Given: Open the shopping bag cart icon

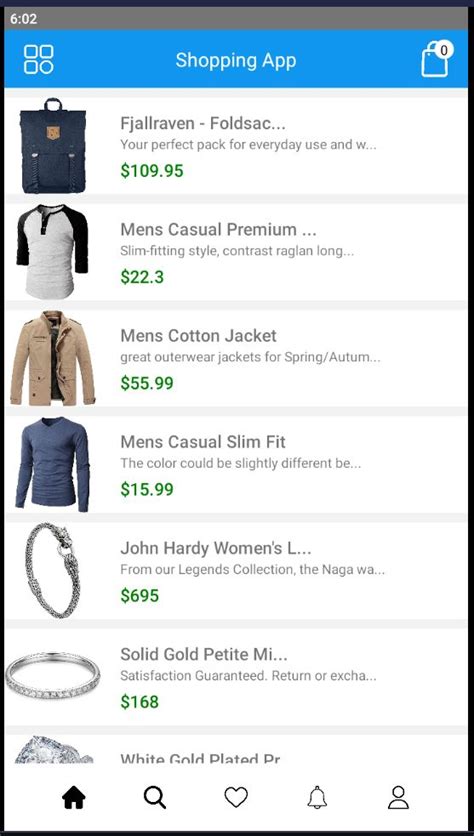Looking at the screenshot, I should pos(435,60).
